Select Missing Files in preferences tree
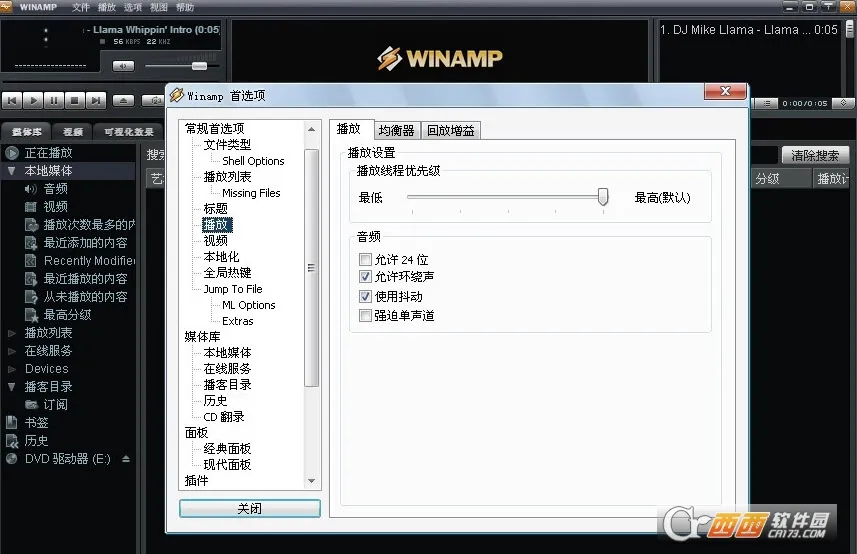The height and width of the screenshot is (554, 857). (x=251, y=193)
